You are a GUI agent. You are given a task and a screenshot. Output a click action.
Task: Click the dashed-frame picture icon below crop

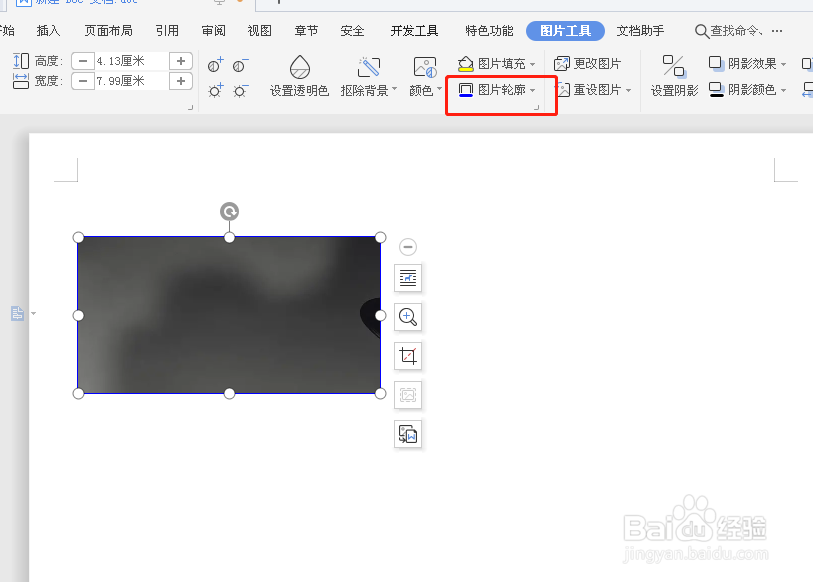tap(408, 395)
